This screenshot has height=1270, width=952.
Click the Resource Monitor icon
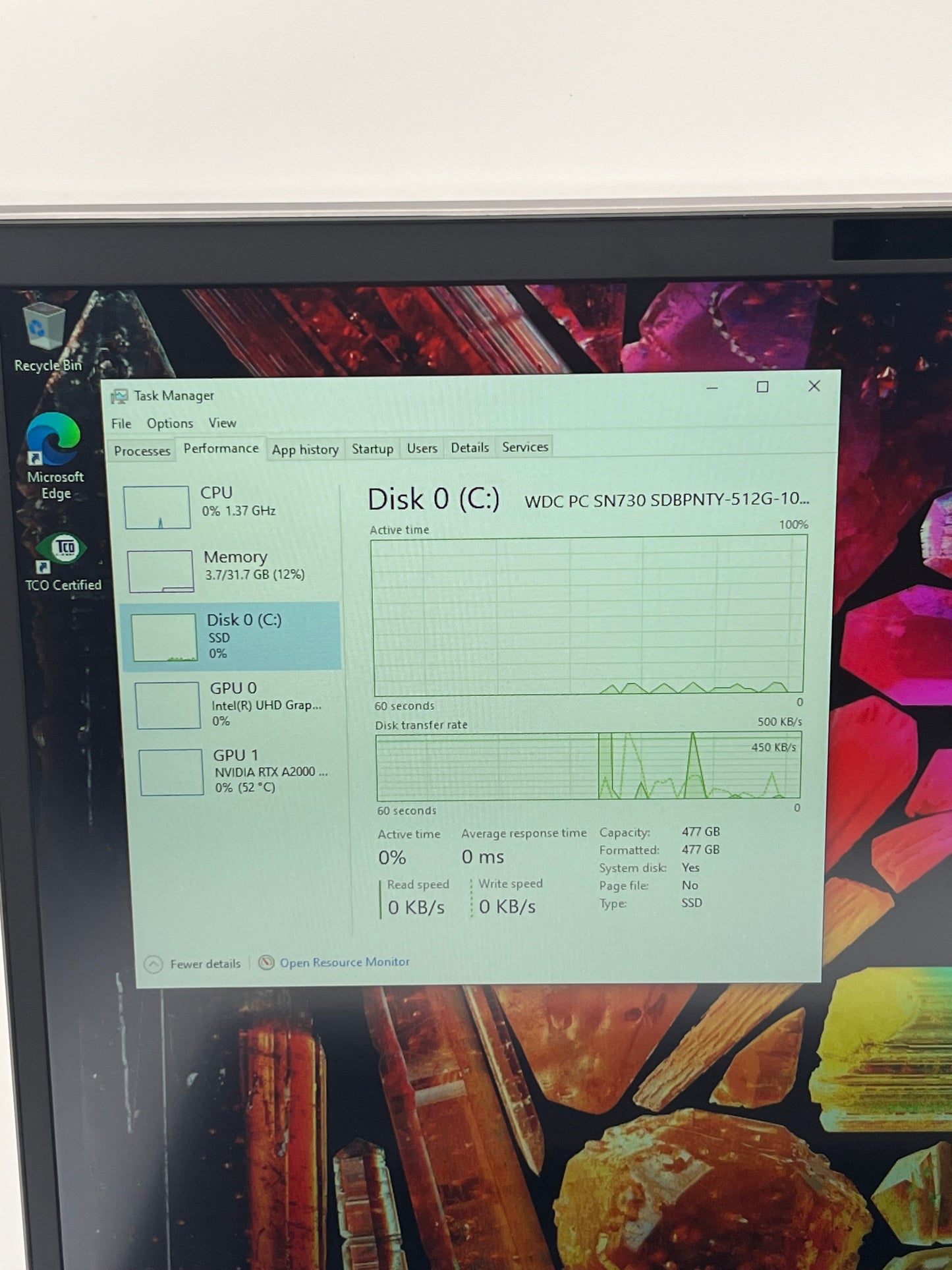pyautogui.click(x=266, y=963)
